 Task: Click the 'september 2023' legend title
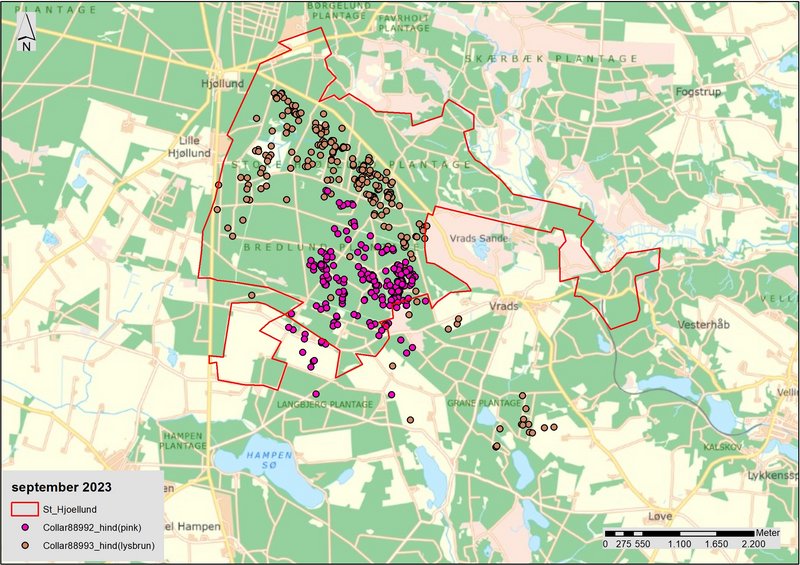pyautogui.click(x=61, y=487)
